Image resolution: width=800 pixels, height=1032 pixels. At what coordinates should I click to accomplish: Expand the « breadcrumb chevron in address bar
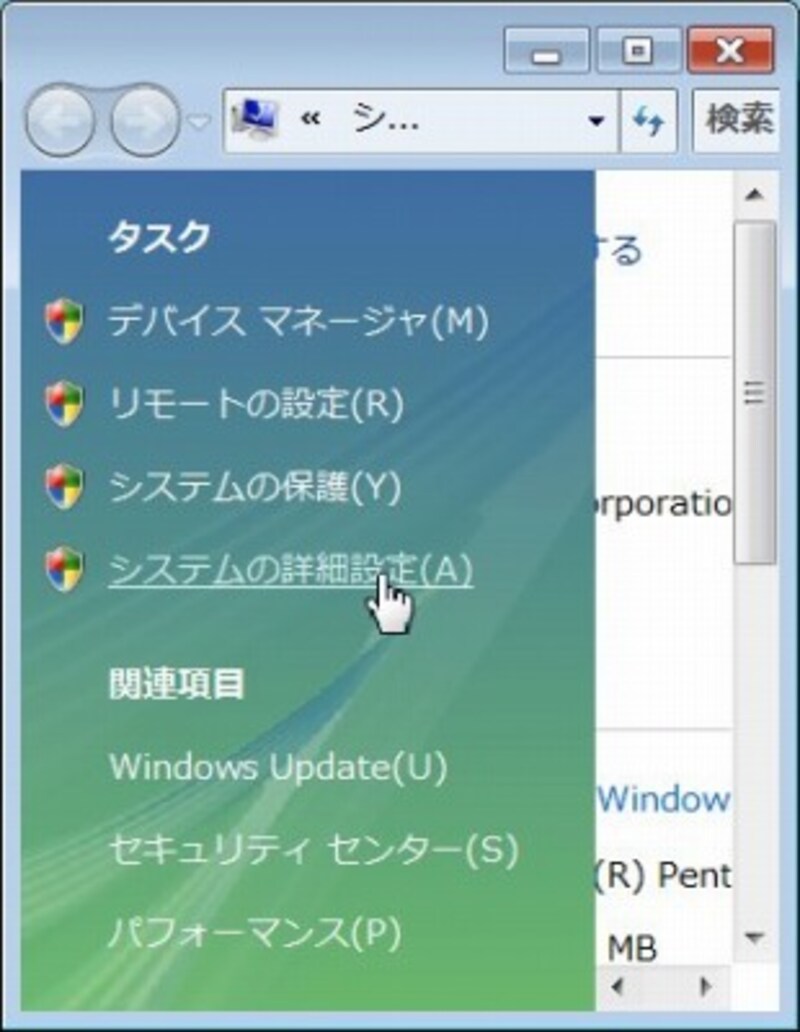[310, 117]
